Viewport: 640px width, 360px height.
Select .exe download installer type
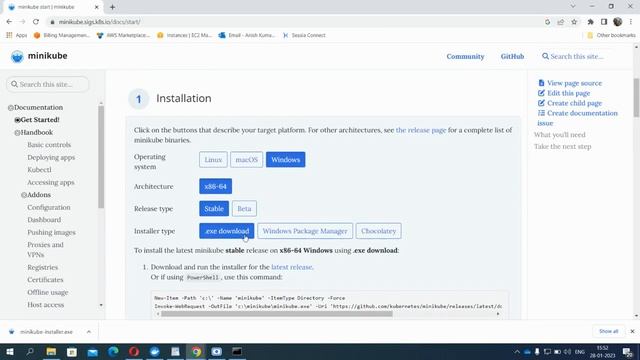(227, 231)
